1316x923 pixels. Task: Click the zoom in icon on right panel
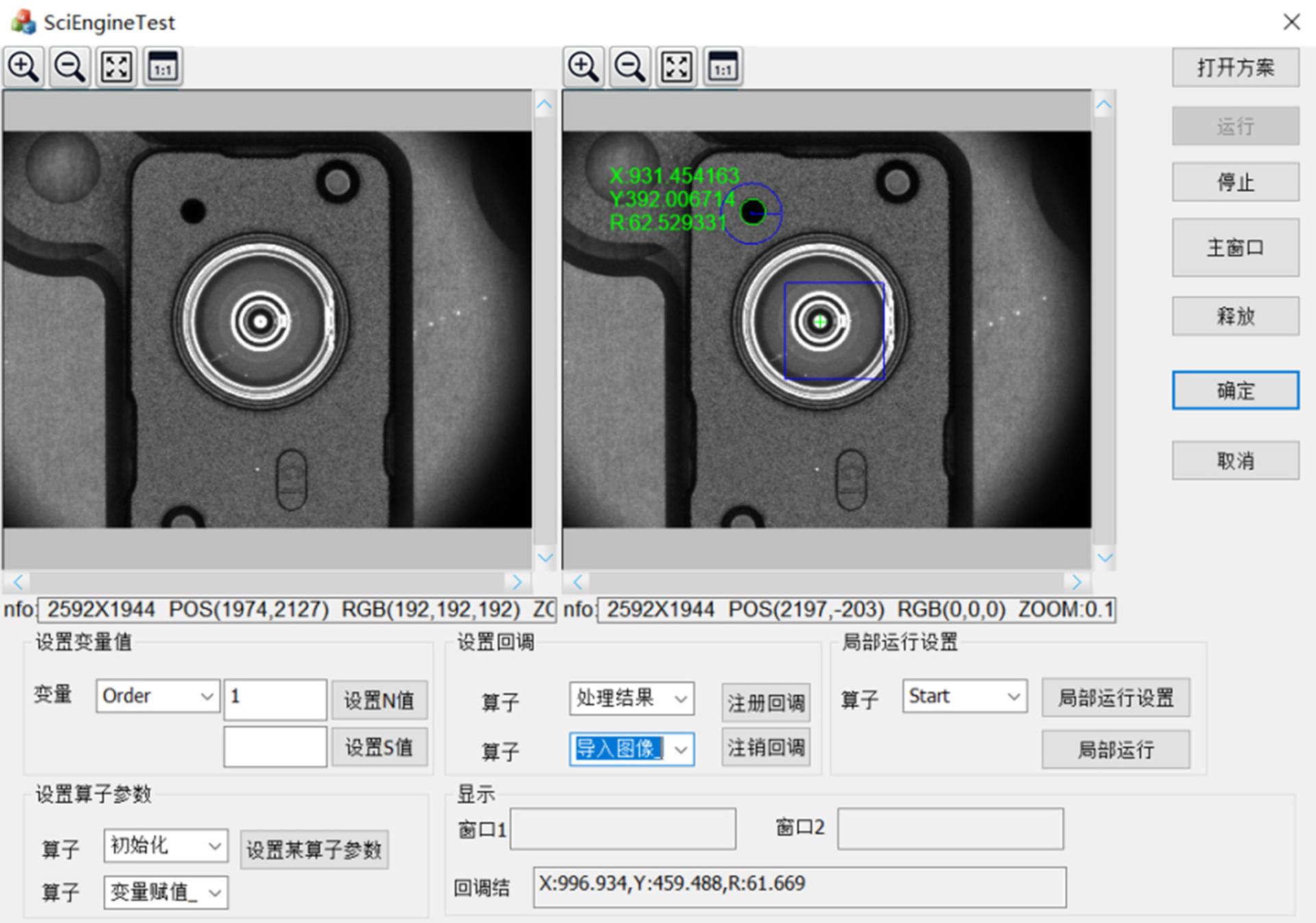(x=585, y=71)
